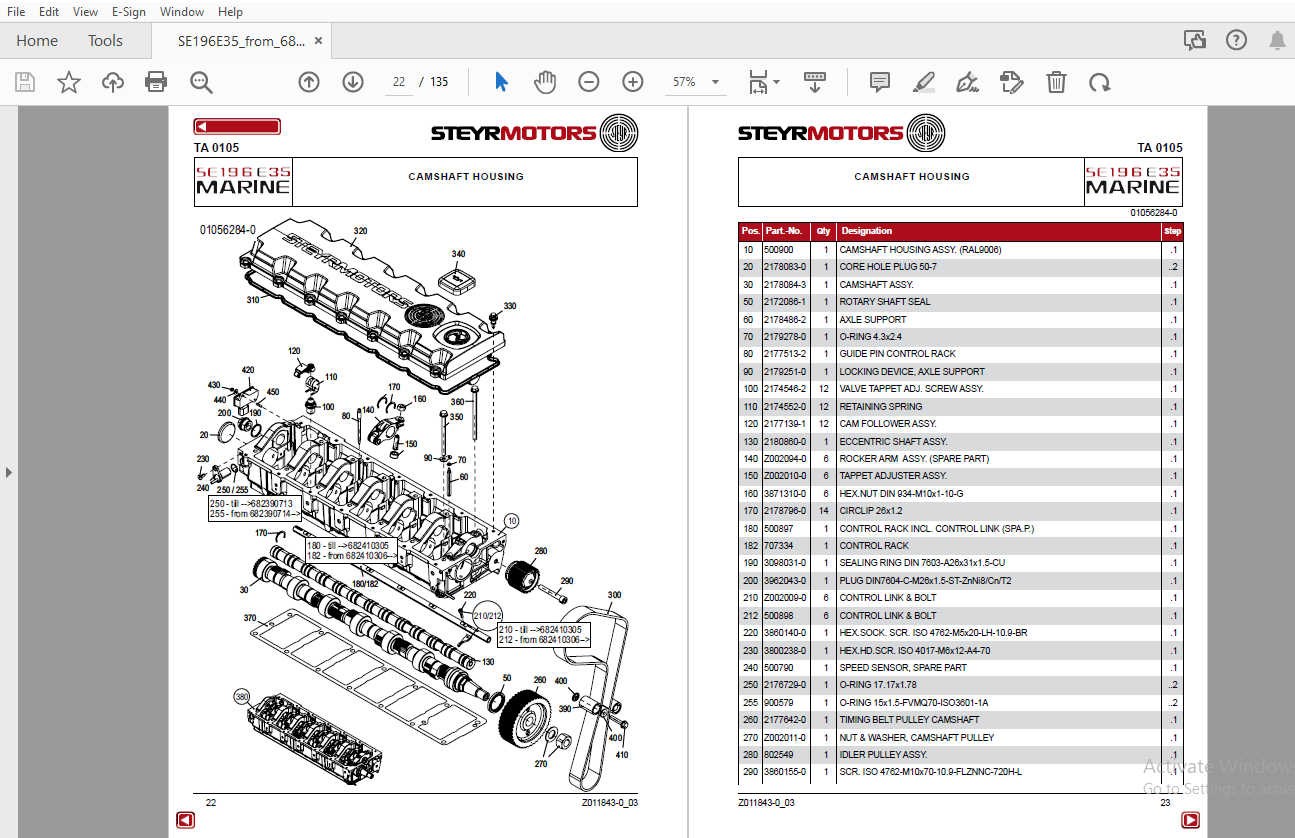Open the zoom level dropdown at 57%
The width and height of the screenshot is (1295, 838).
715,82
